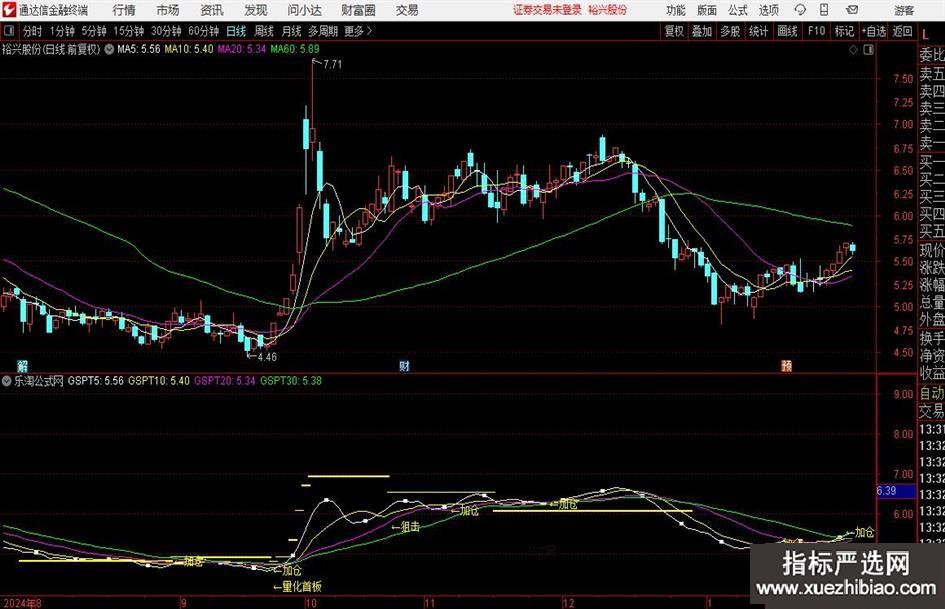
Task: Open the 选项 options dropdown
Action: [768, 10]
